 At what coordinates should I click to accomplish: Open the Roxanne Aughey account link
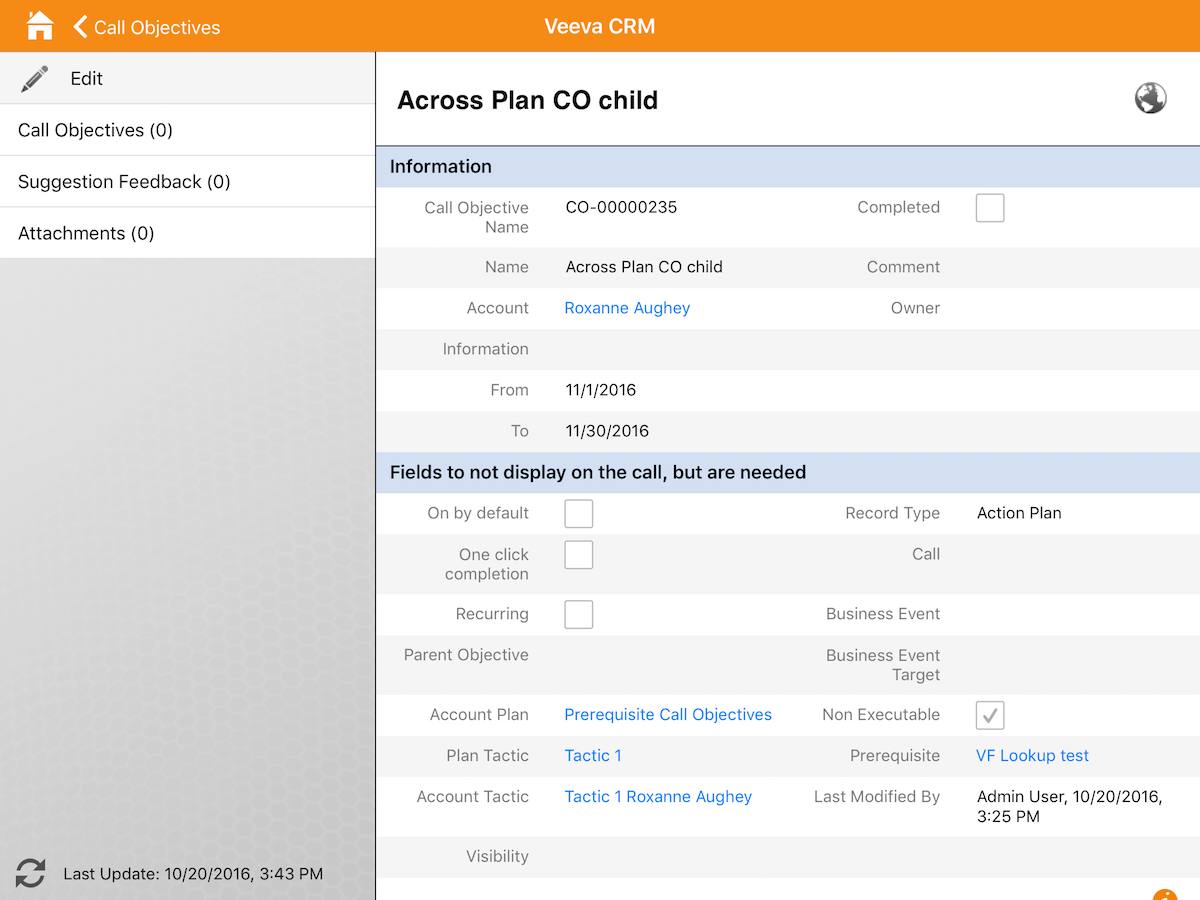627,308
